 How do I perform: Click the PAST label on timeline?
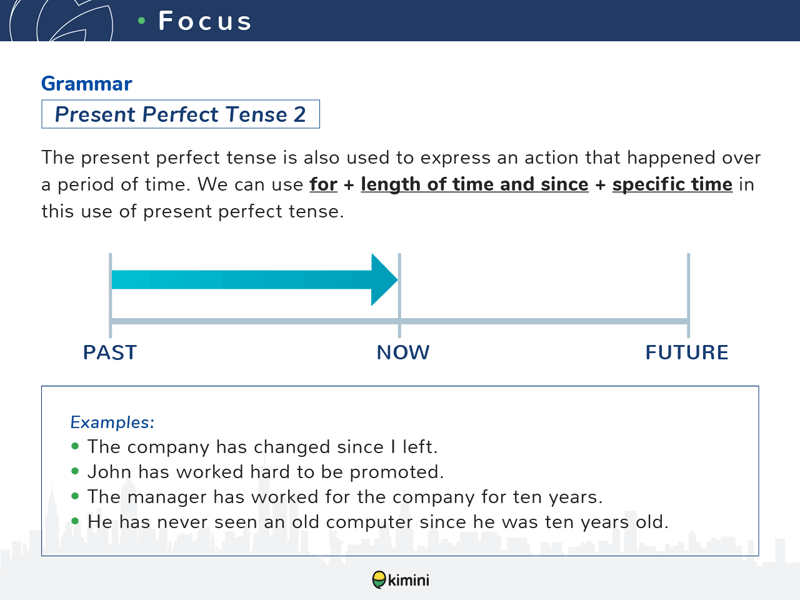tap(110, 353)
